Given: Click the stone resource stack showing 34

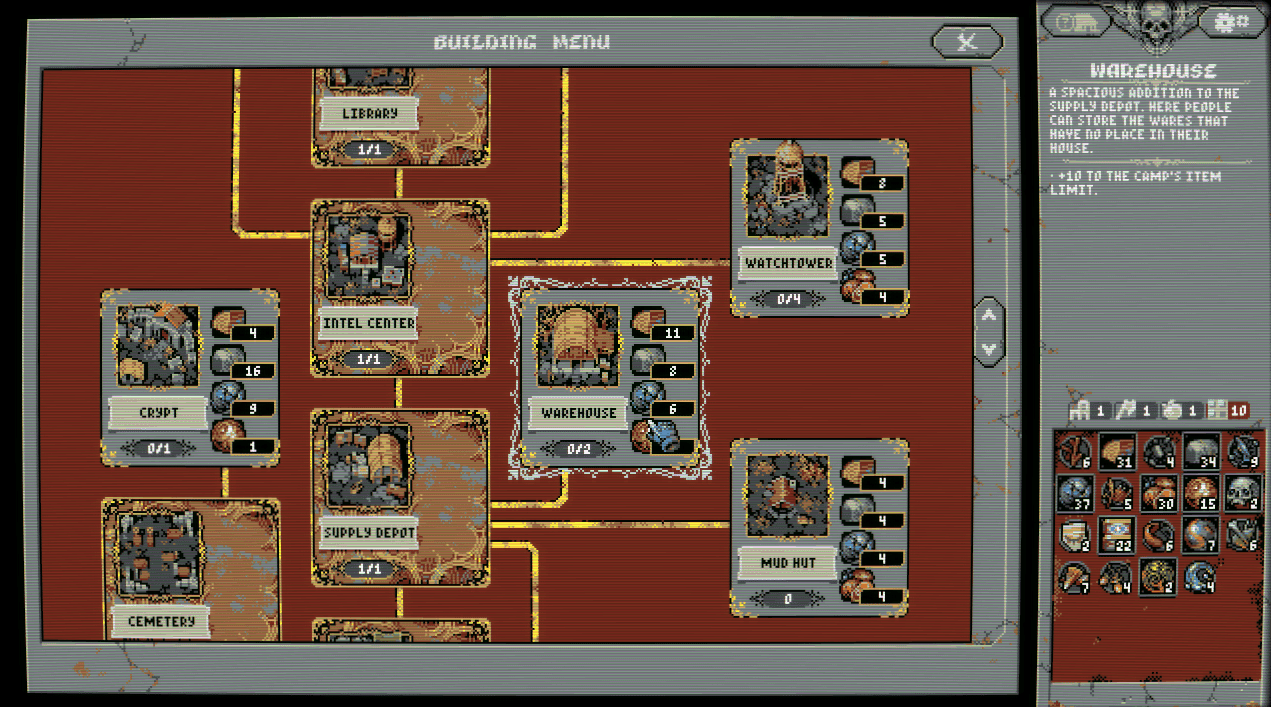Looking at the screenshot, I should (x=1200, y=451).
